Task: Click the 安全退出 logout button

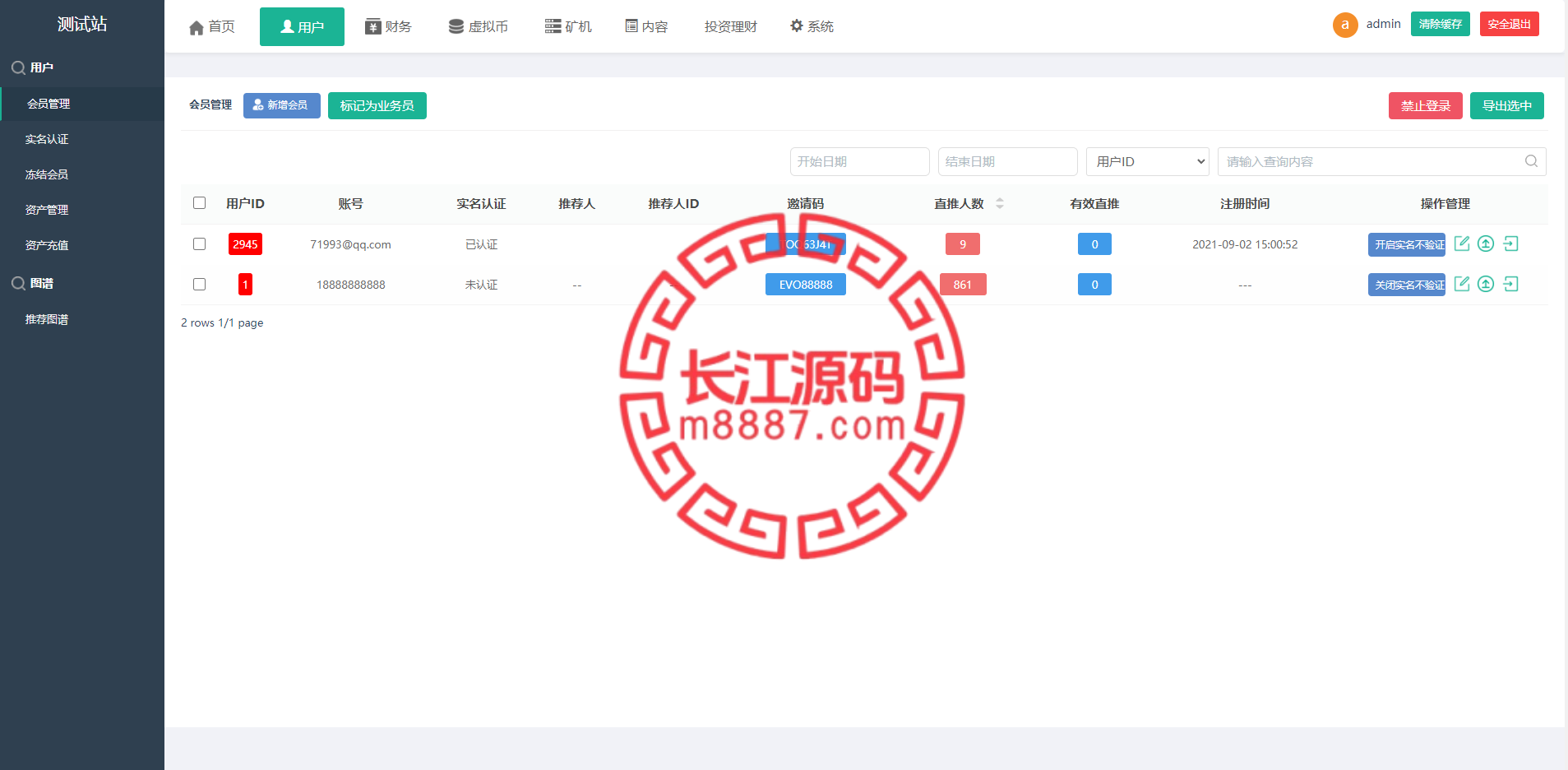Action: pyautogui.click(x=1510, y=24)
